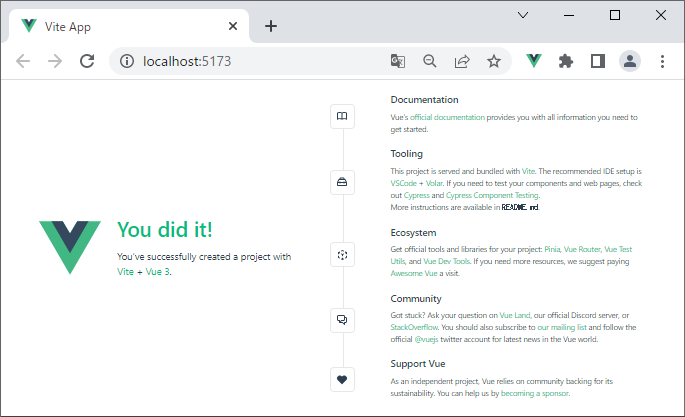Open the Vue Land link

pyautogui.click(x=515, y=315)
